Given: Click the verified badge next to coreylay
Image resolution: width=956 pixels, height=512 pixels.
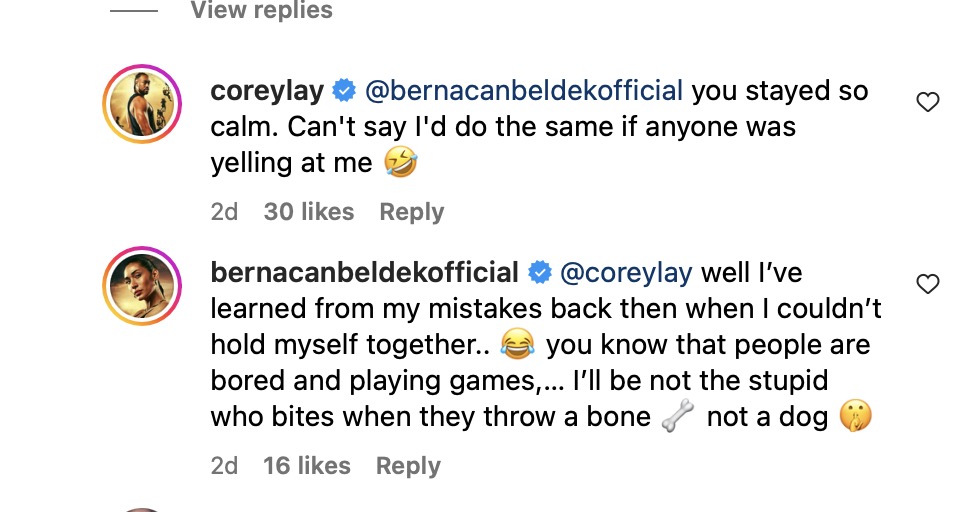Looking at the screenshot, I should coord(344,92).
